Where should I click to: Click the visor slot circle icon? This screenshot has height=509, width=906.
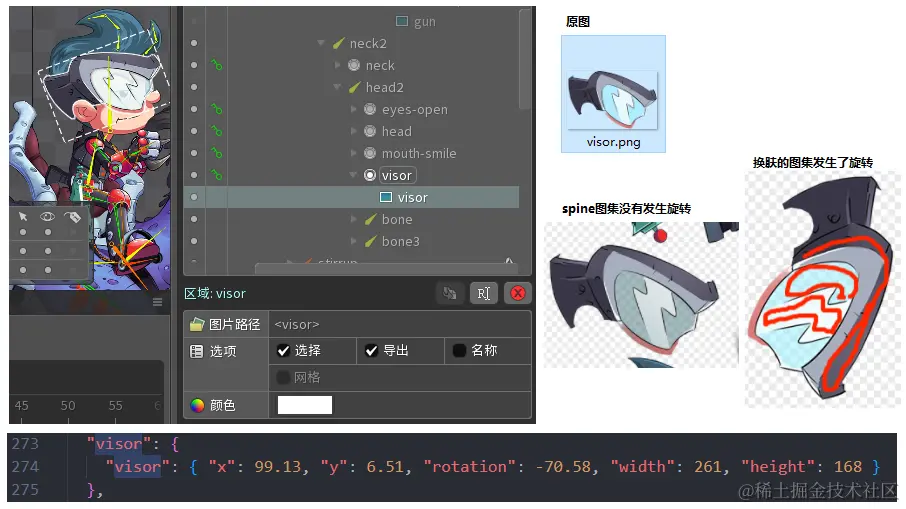click(x=370, y=175)
